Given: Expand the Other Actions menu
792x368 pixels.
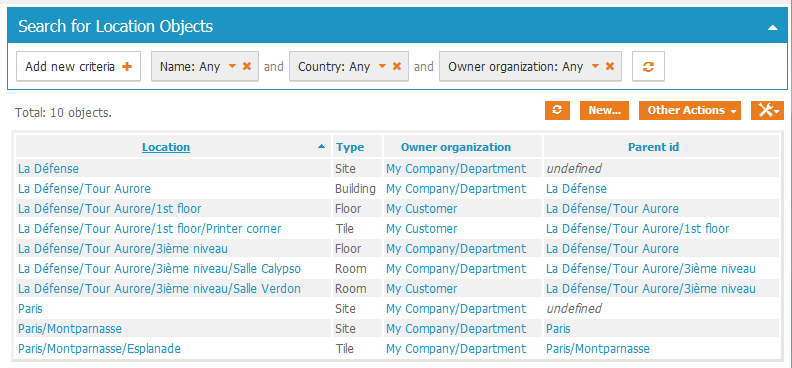Looking at the screenshot, I should 689,110.
